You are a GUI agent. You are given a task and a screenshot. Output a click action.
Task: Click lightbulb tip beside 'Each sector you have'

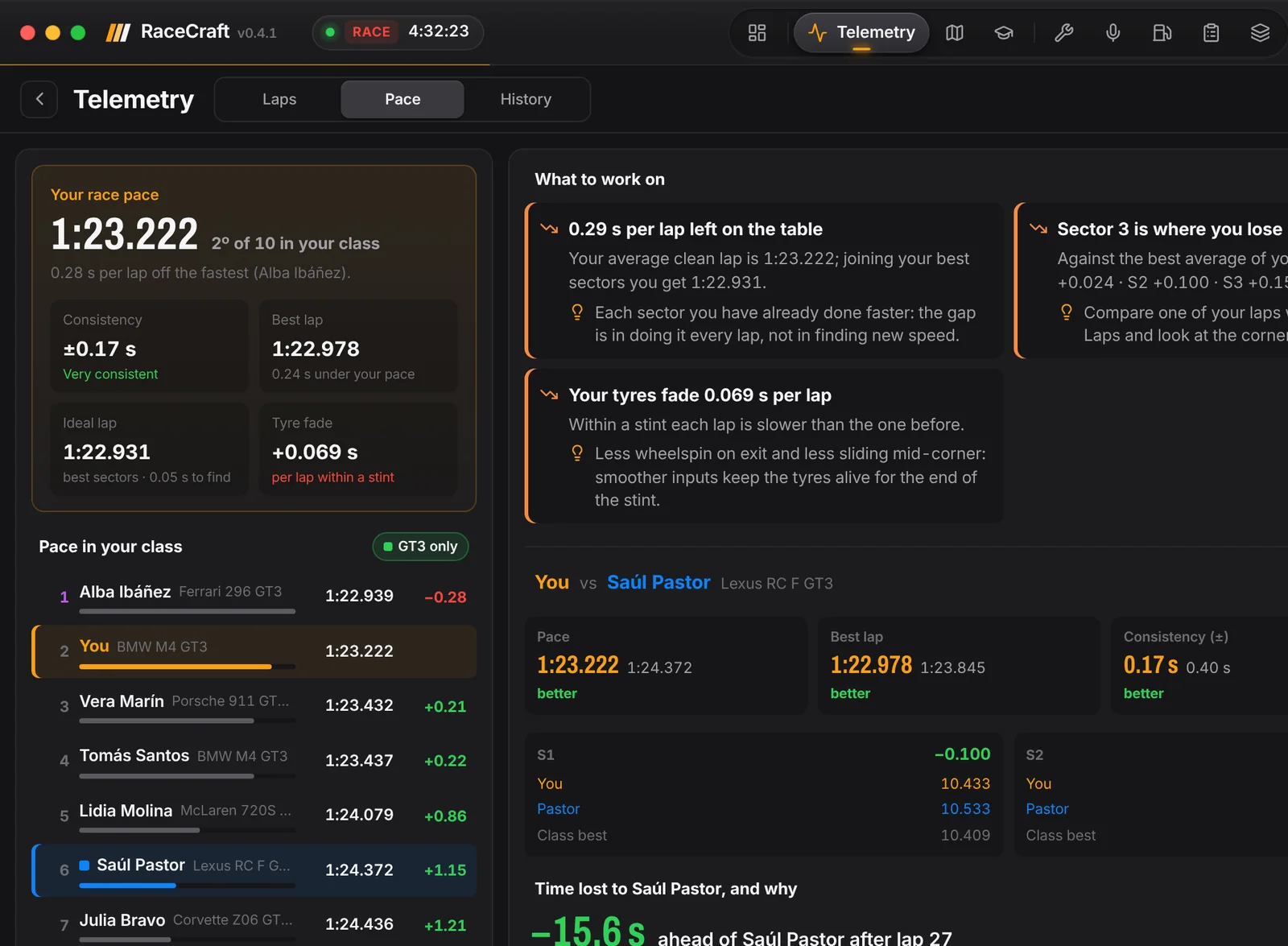pyautogui.click(x=577, y=312)
